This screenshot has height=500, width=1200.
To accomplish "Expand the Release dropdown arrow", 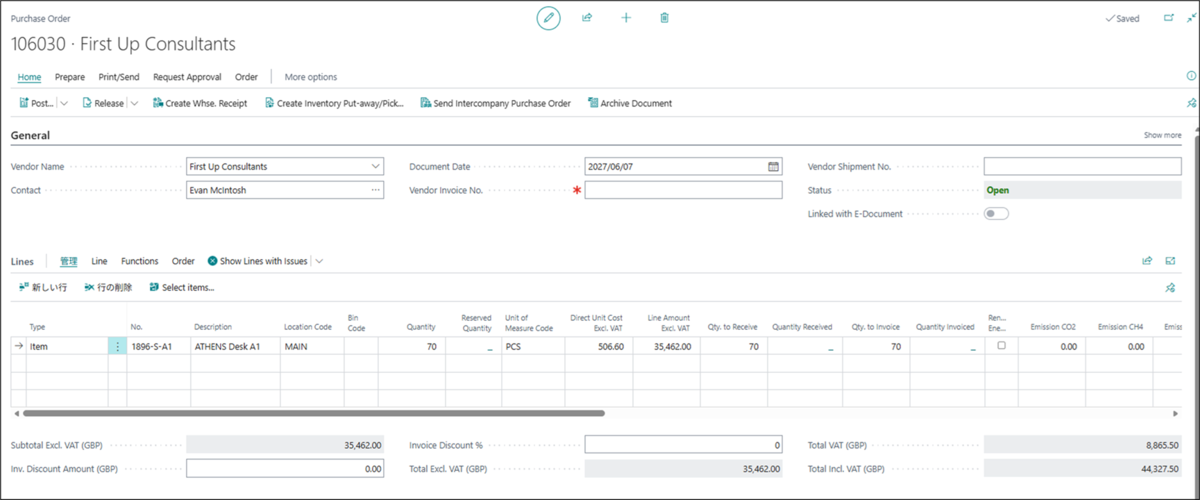I will pos(134,103).
